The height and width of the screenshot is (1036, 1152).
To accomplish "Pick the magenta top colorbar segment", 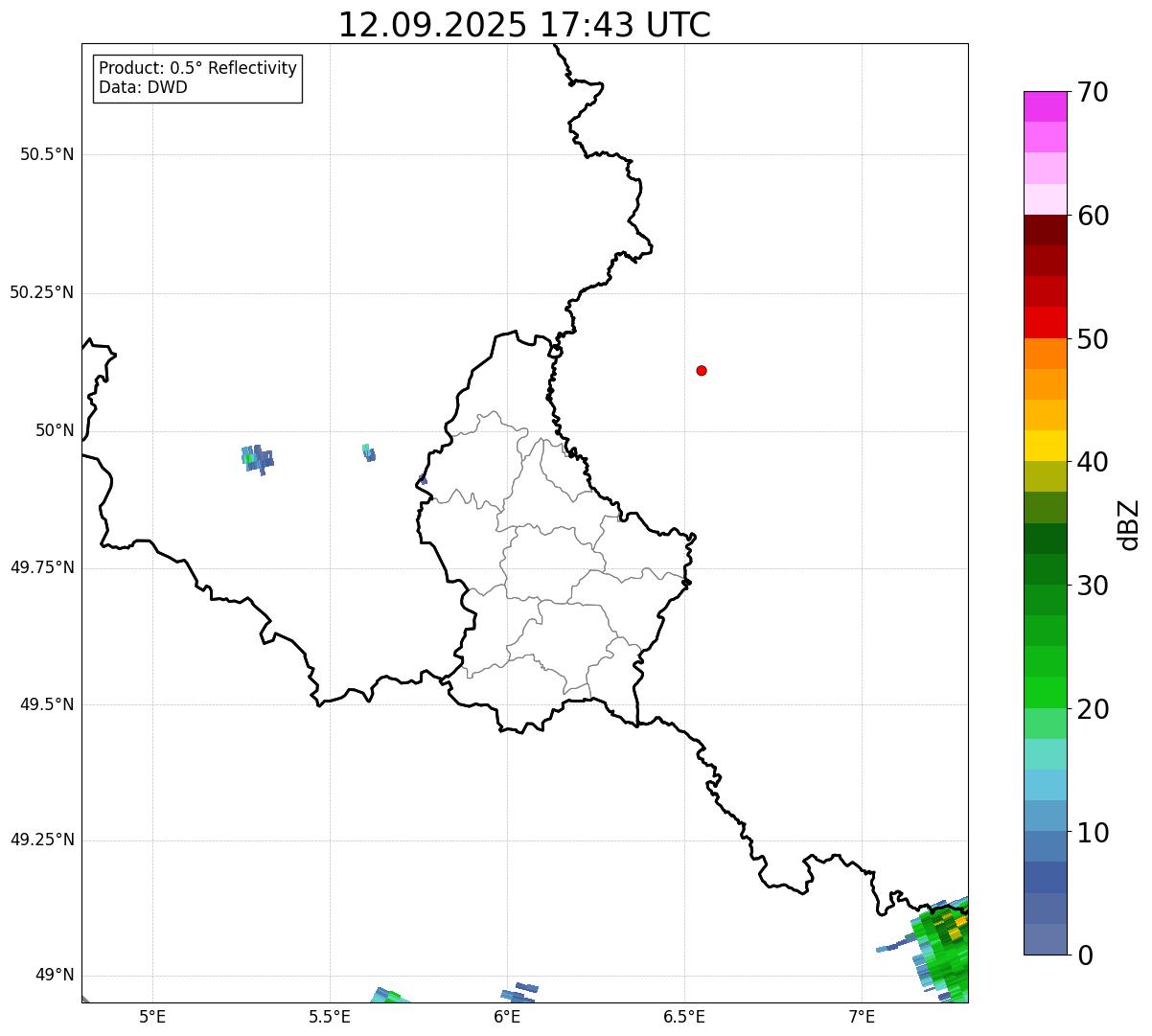I will [1045, 106].
